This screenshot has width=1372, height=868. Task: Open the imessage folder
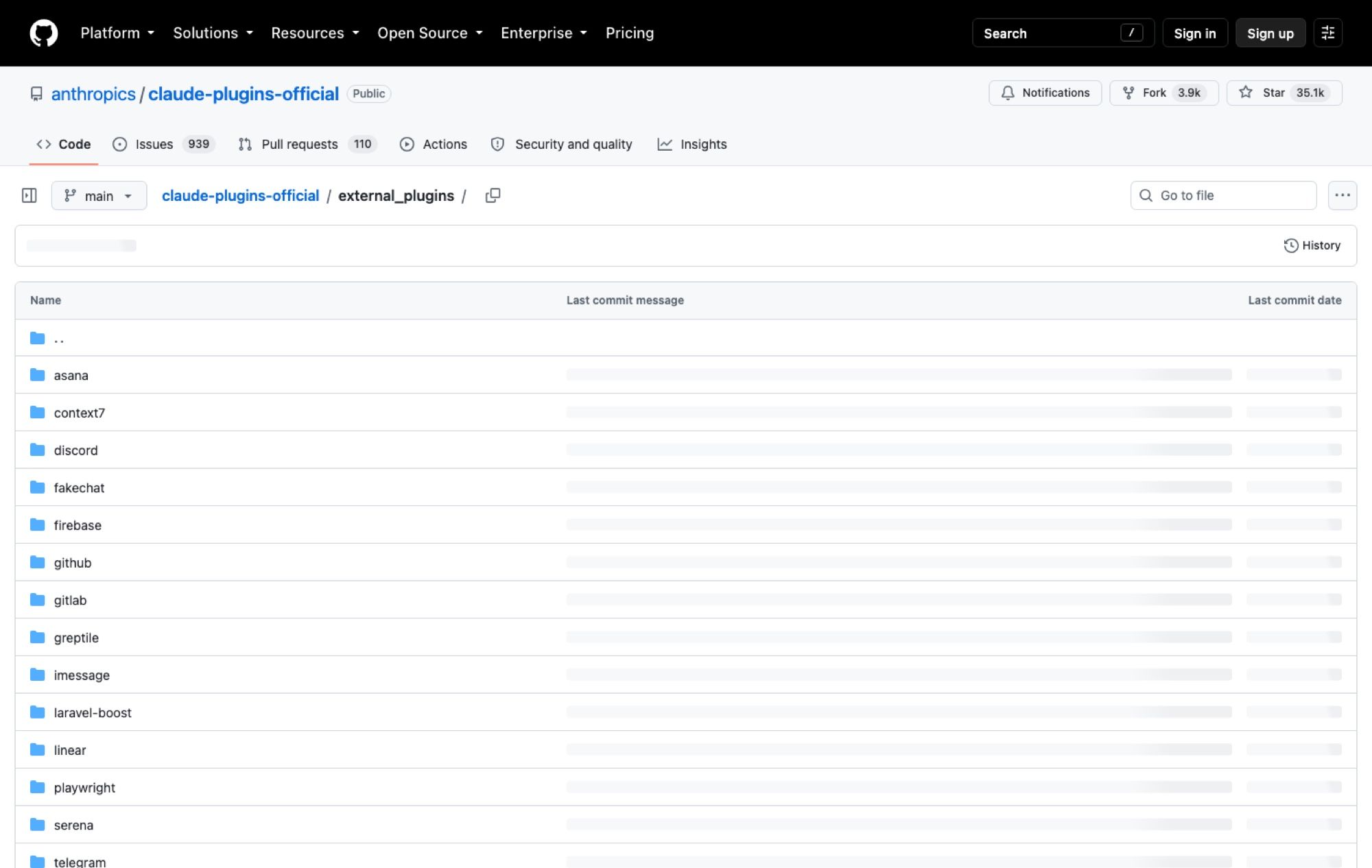82,675
